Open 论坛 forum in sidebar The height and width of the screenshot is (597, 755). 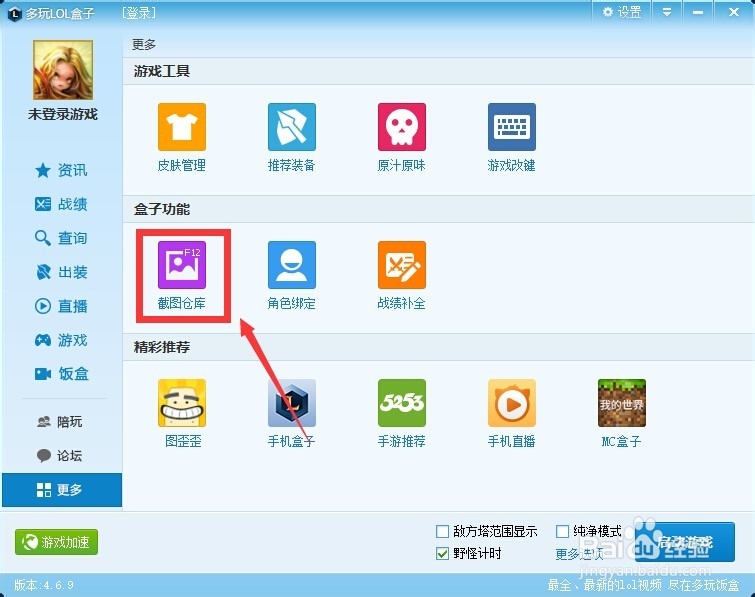(60, 455)
